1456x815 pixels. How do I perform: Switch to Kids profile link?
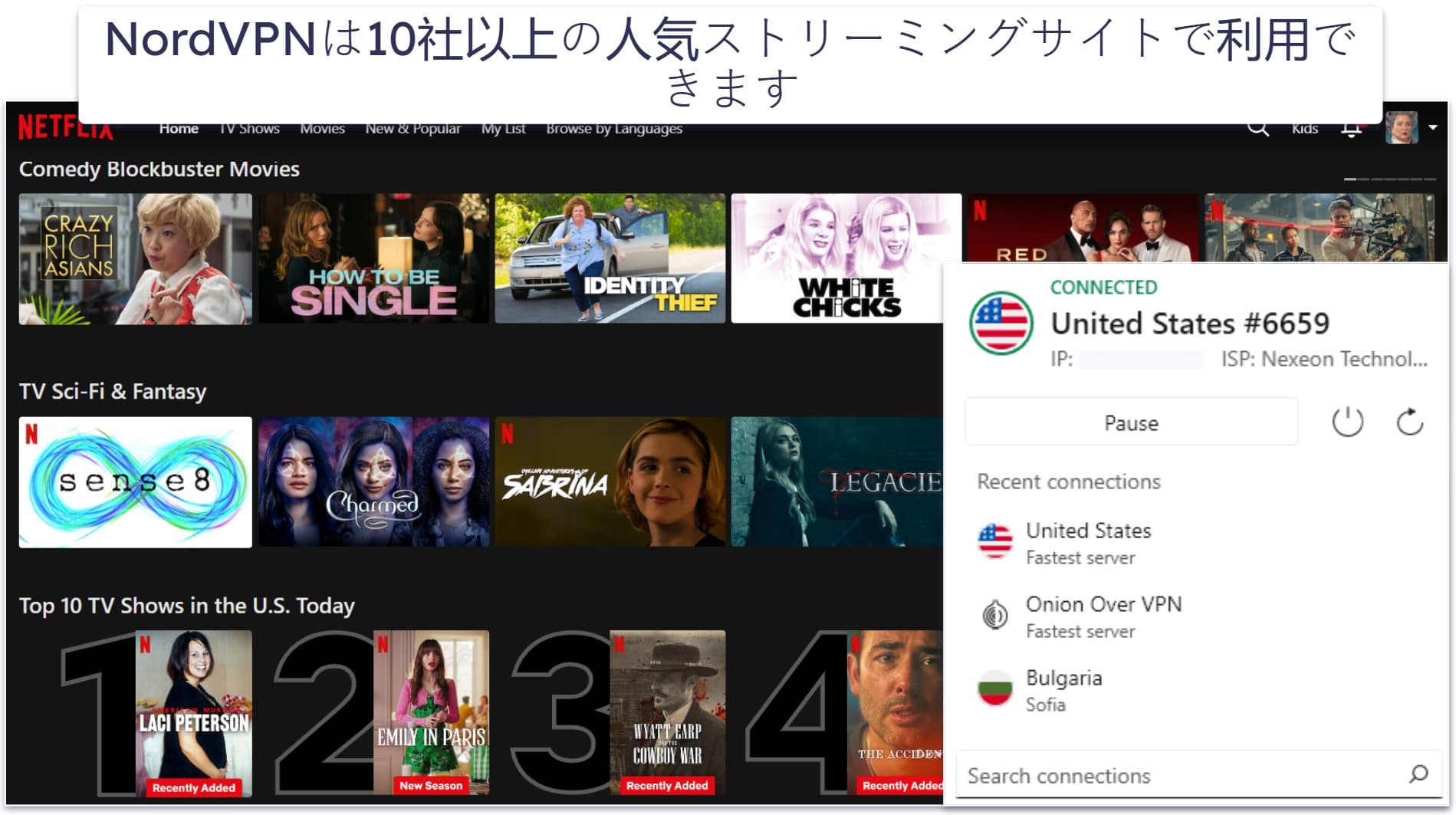(1304, 128)
